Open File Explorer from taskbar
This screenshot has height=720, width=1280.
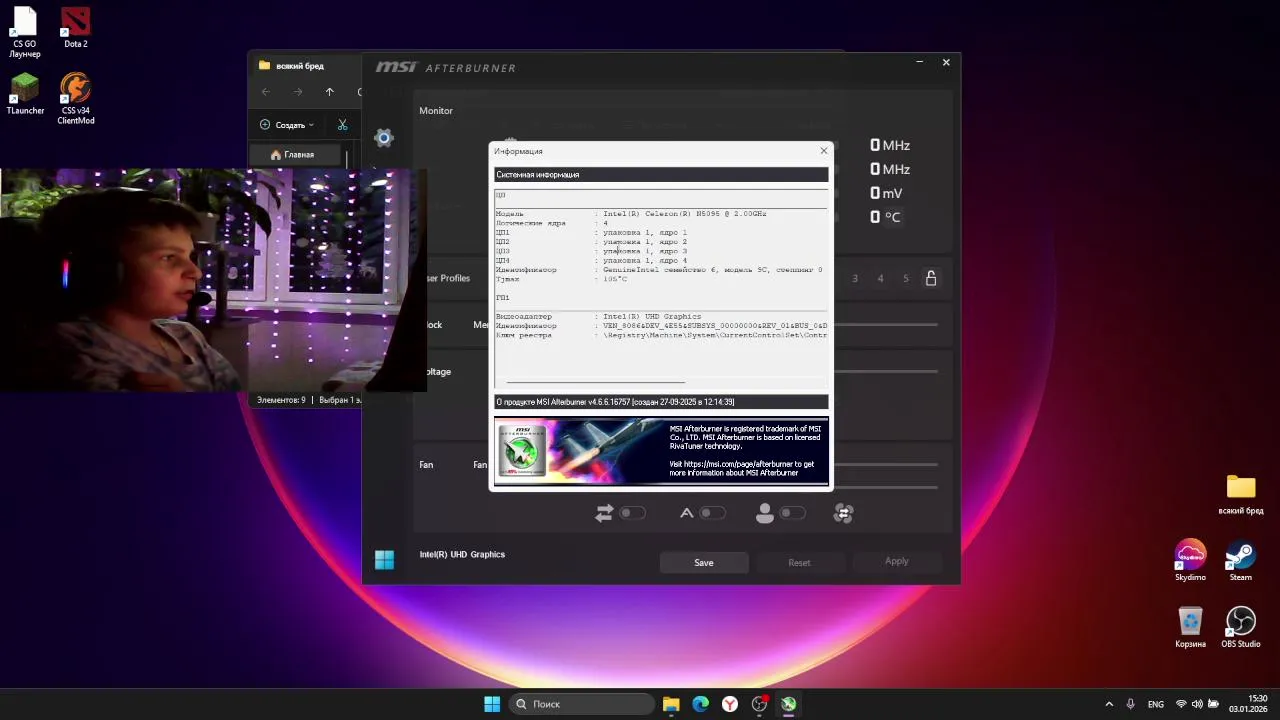click(x=671, y=704)
